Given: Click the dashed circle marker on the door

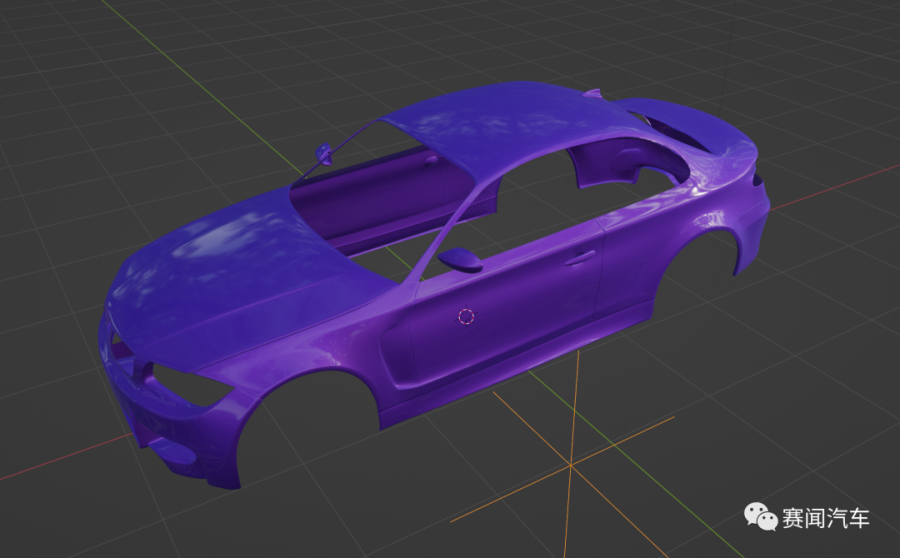Looking at the screenshot, I should tap(465, 317).
